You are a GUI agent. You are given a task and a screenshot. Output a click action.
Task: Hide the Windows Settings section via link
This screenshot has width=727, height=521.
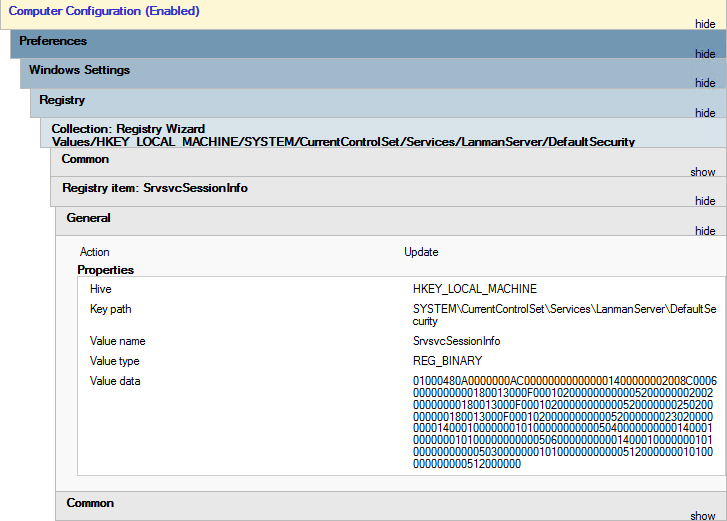tap(705, 83)
